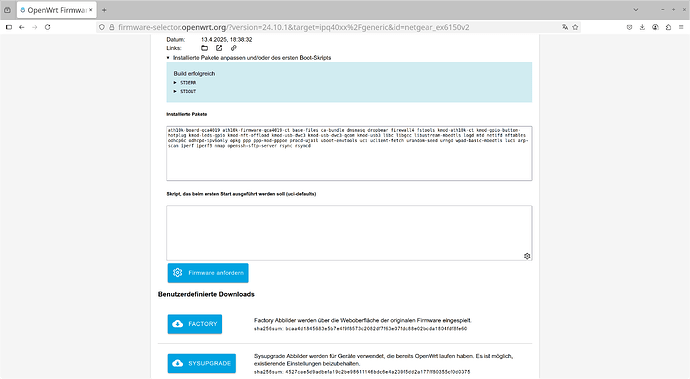This screenshot has width=690, height=379.
Task: Copy the chain link icon beside Links
Action: 234,48
